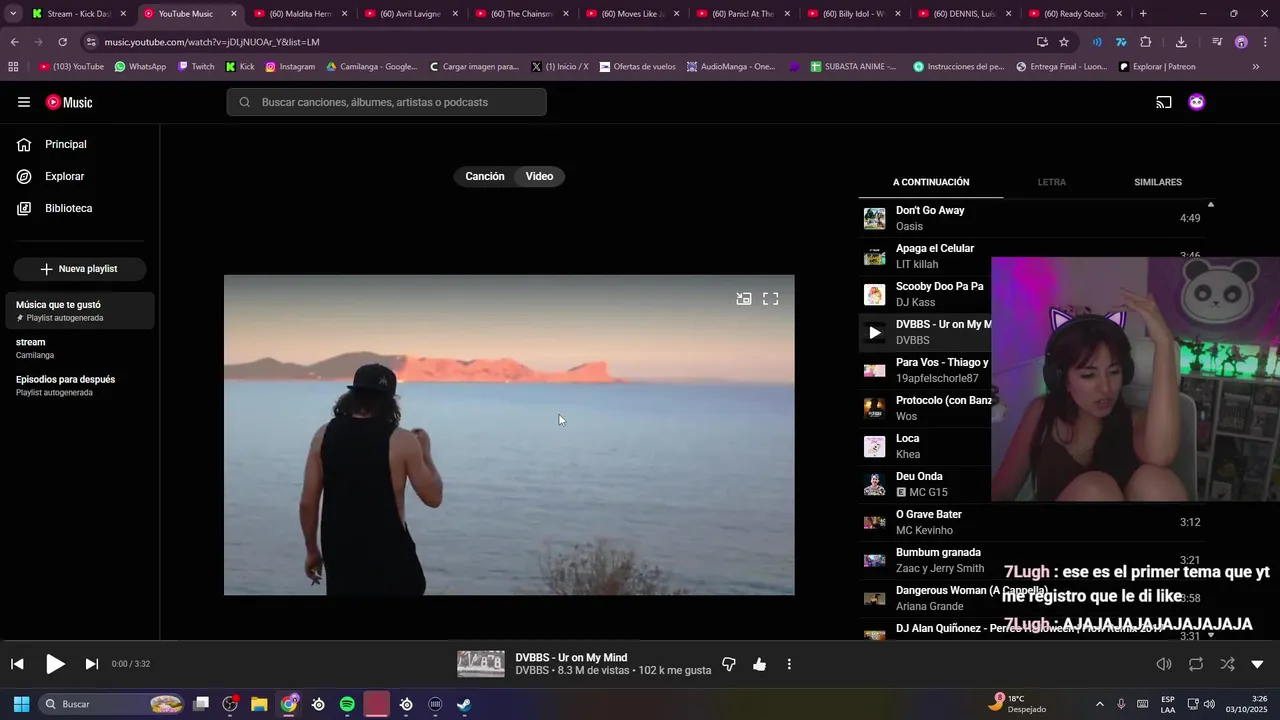Show hidden system tray icons

click(1100, 704)
